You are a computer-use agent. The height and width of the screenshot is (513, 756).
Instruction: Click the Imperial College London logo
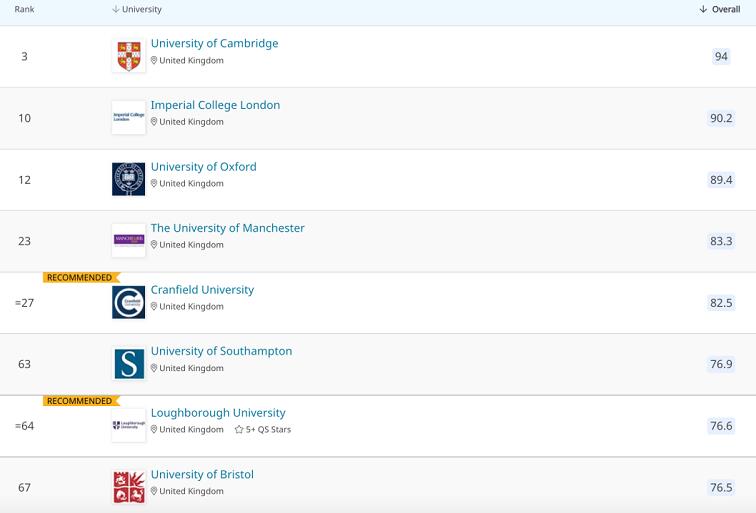coord(128,117)
